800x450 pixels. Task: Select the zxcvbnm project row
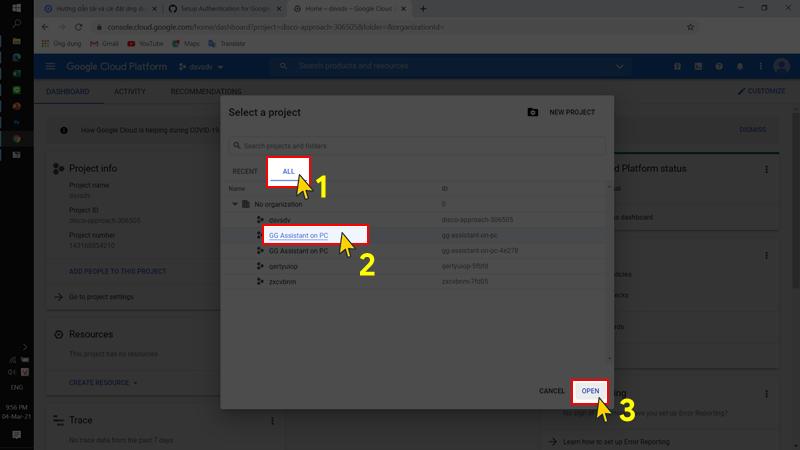pyautogui.click(x=282, y=282)
